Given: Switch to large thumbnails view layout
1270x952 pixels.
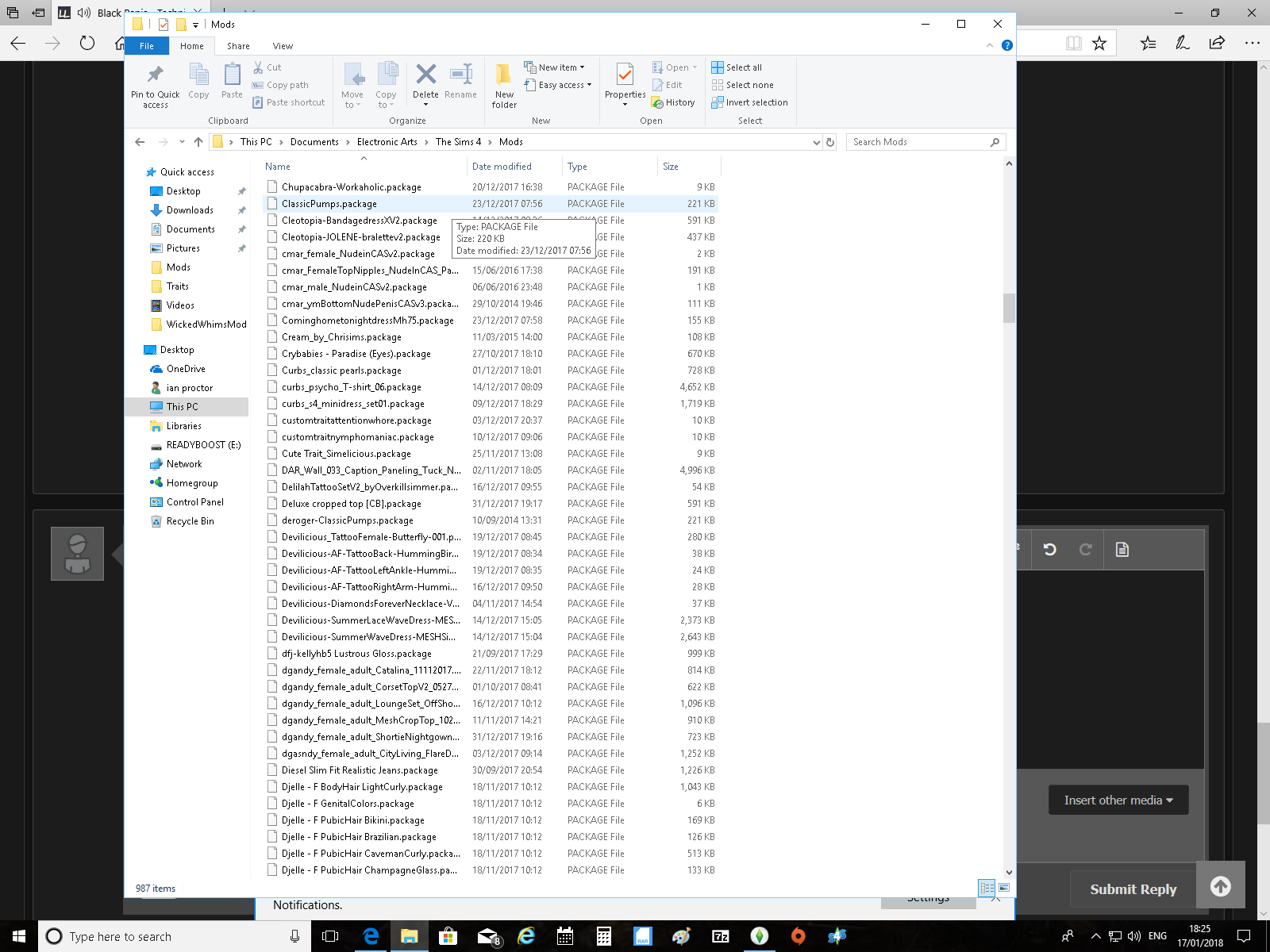Looking at the screenshot, I should coord(1004,888).
